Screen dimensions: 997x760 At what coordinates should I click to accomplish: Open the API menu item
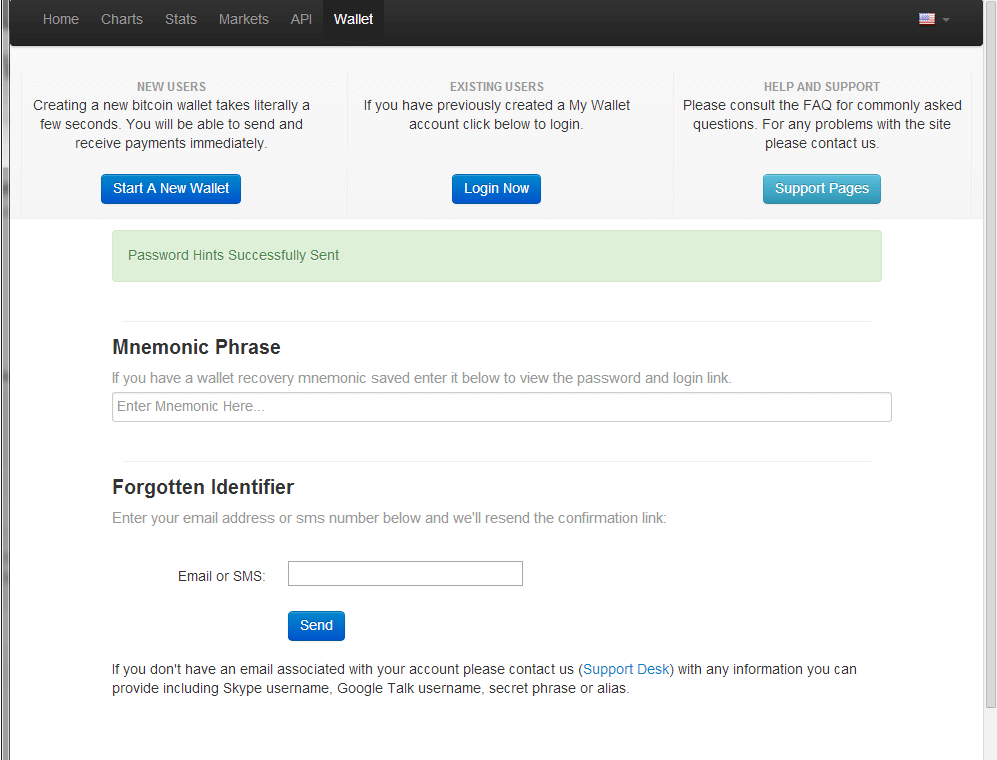coord(301,19)
